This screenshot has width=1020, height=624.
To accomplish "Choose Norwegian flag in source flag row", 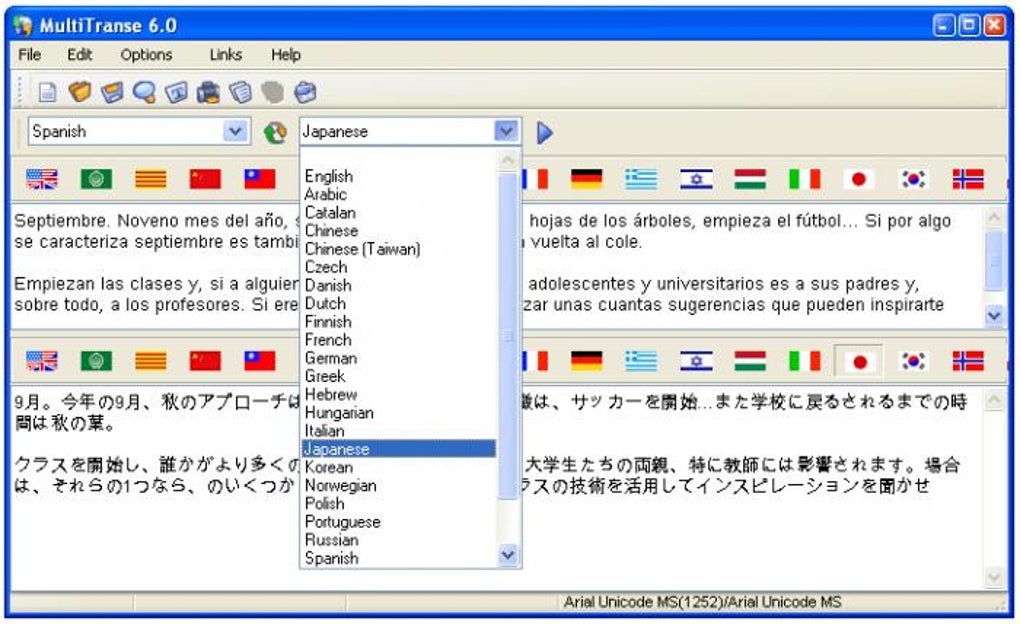I will (x=968, y=178).
